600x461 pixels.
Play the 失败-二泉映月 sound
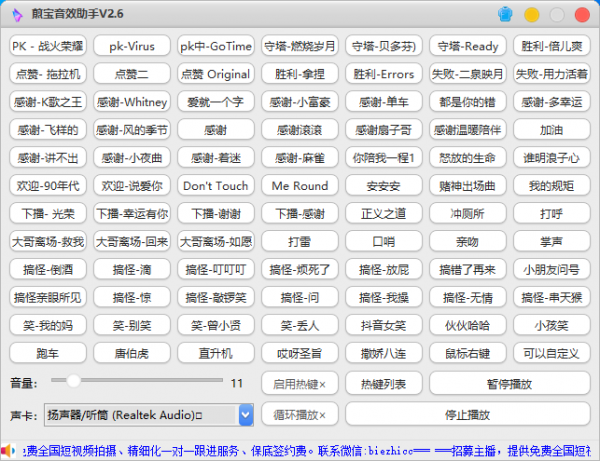pos(468,74)
